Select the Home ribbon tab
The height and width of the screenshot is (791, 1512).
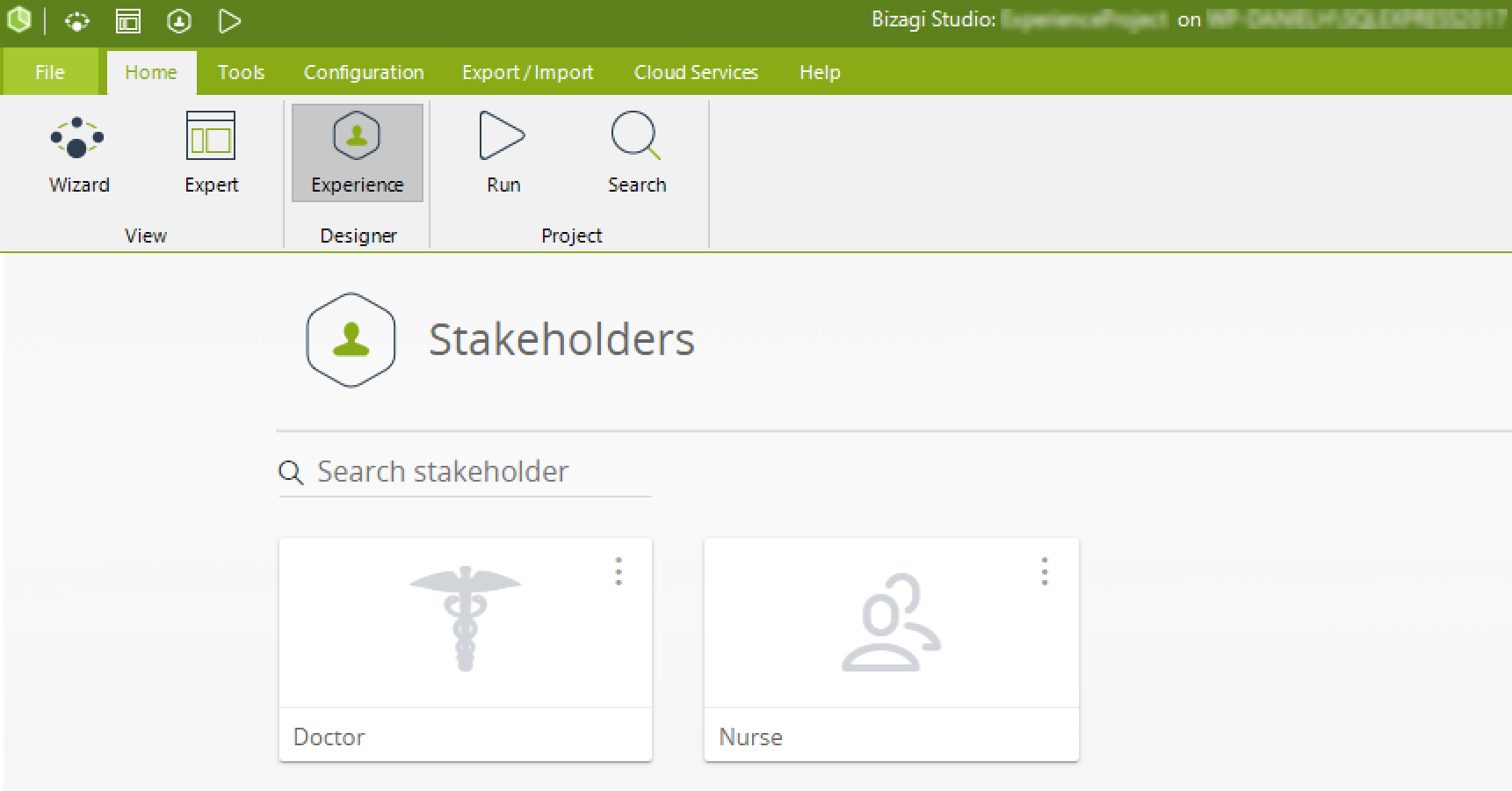151,72
